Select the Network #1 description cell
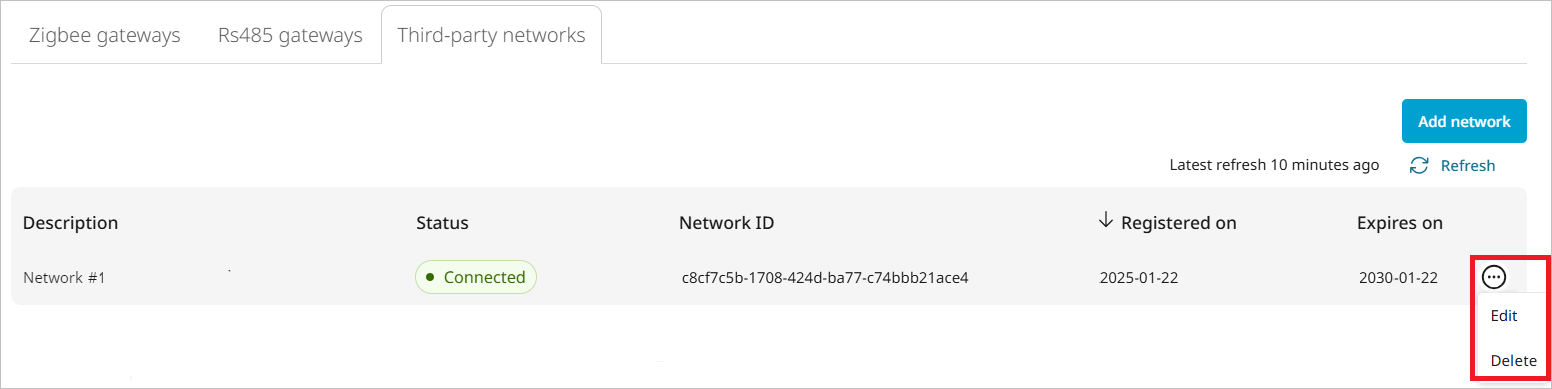This screenshot has width=1552, height=389. [x=64, y=277]
